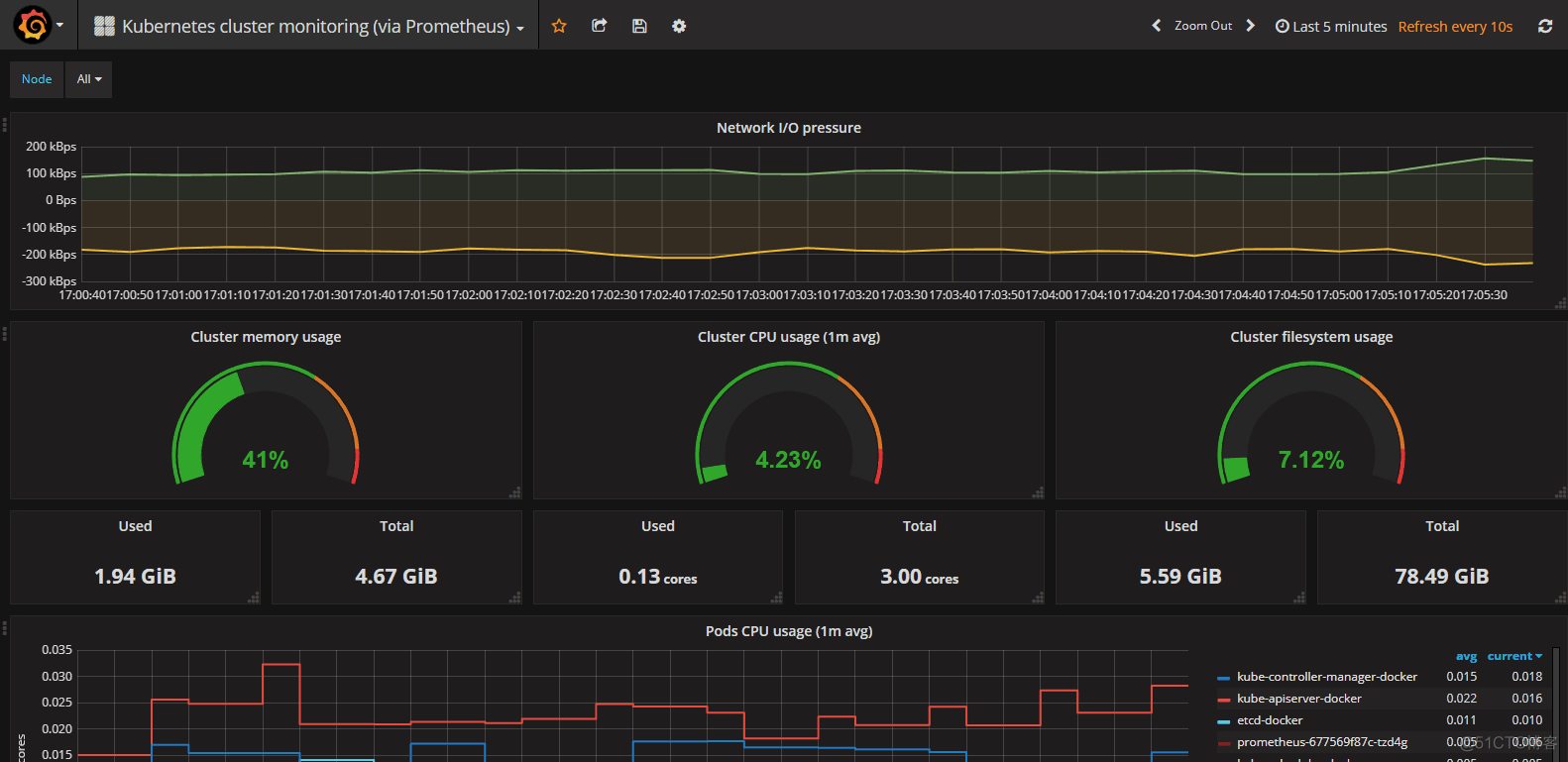Open dashboard settings gear icon
Viewport: 1568px width, 762px height.
tap(679, 26)
